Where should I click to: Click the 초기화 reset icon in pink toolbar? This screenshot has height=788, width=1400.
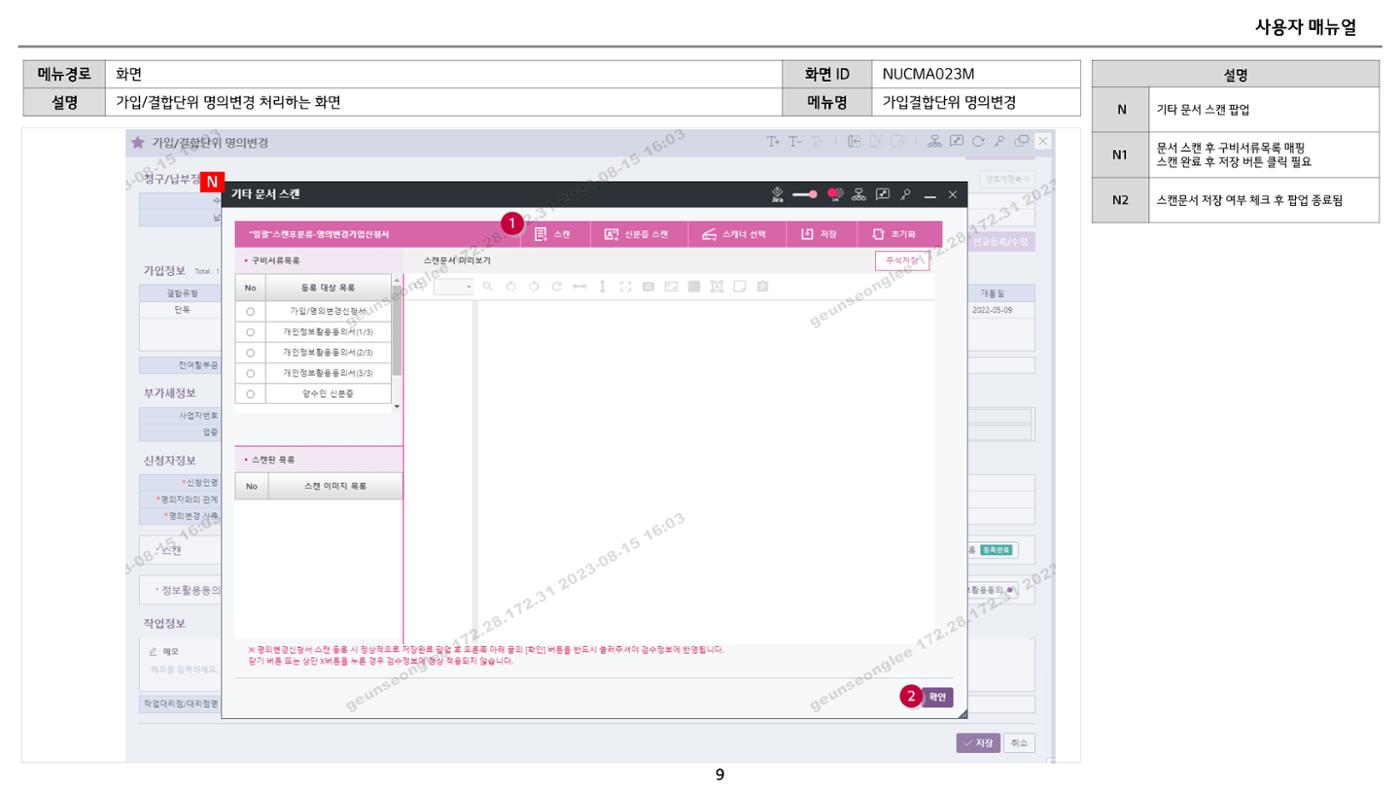(879, 234)
